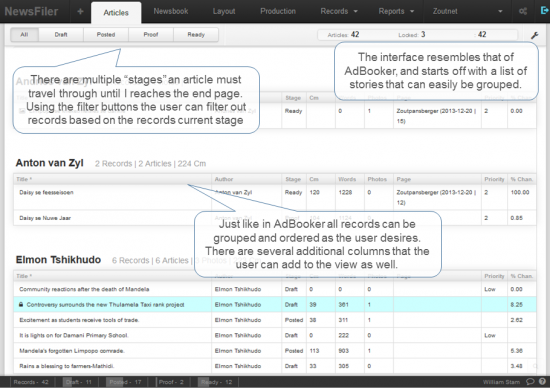Select the All stage filter
Screen dimensions: 550x388
tap(24, 34)
